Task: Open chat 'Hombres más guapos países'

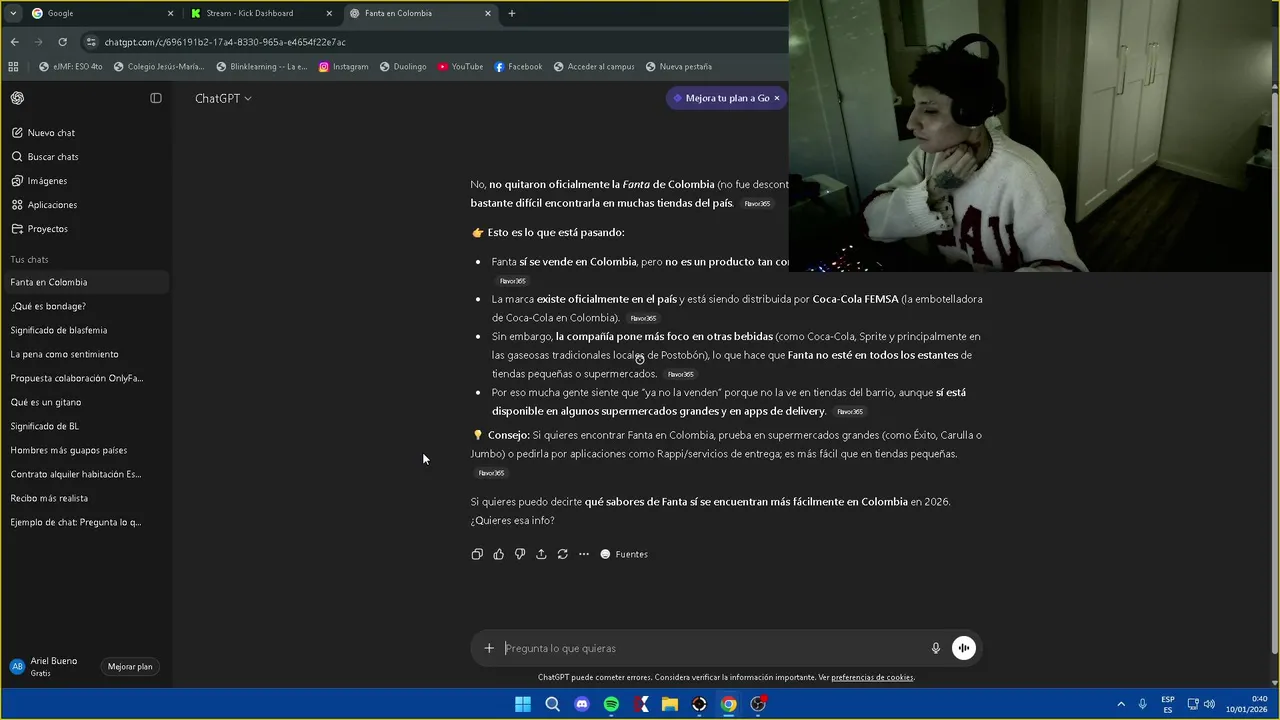Action: pyautogui.click(x=85, y=450)
